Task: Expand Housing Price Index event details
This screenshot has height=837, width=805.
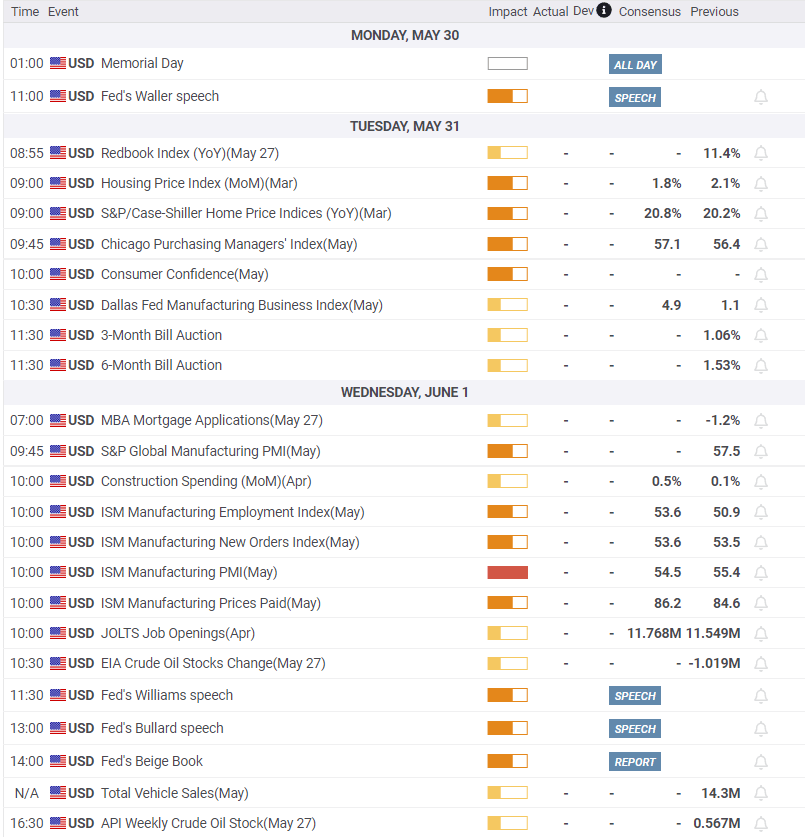Action: [x=198, y=183]
